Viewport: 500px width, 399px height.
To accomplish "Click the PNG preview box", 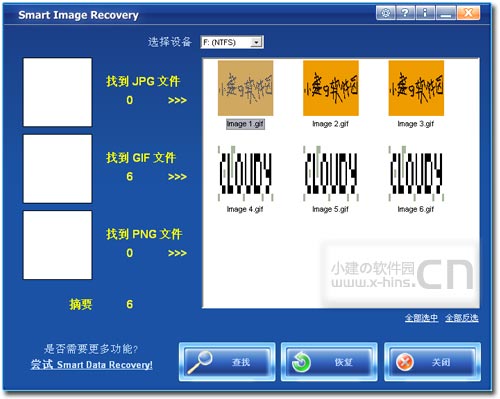I will [x=57, y=245].
